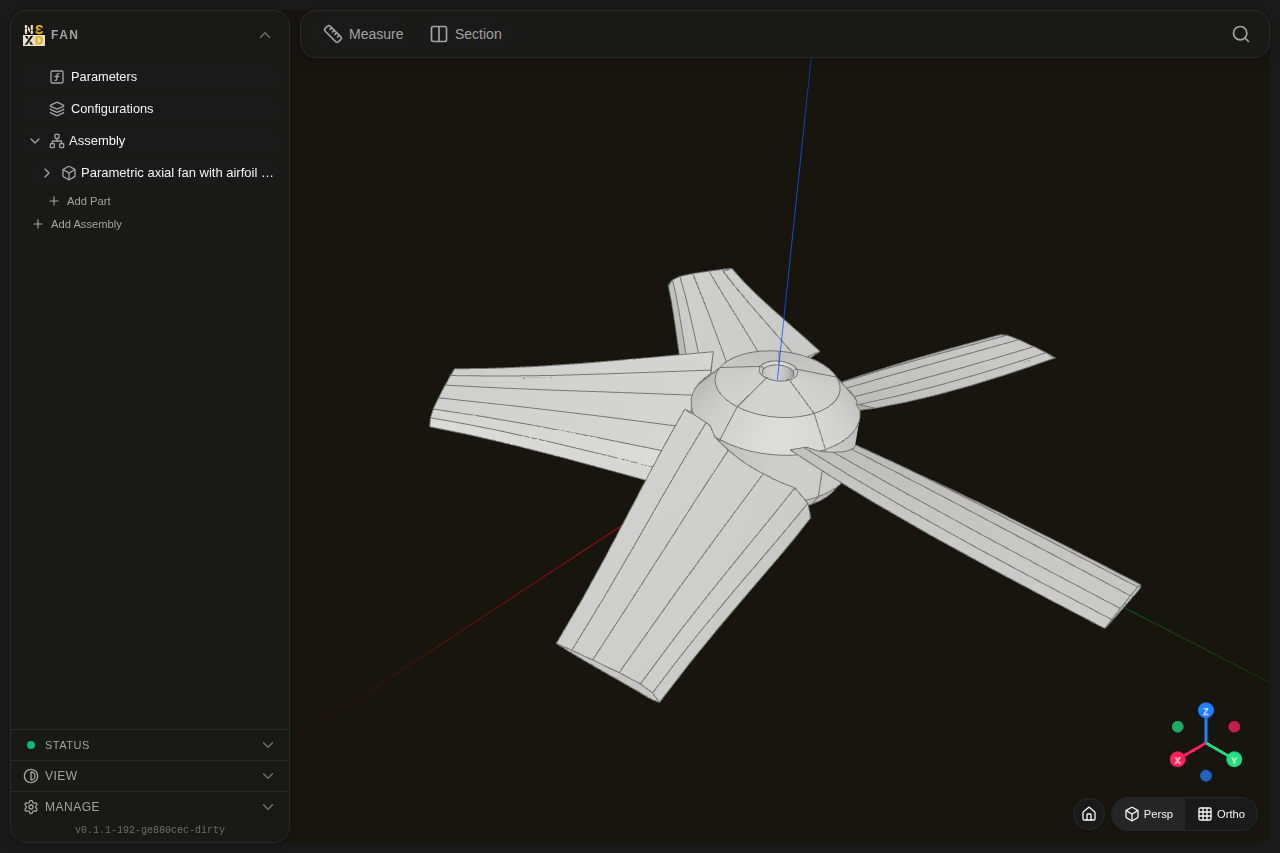Viewport: 1280px width, 853px height.
Task: Click the FAN project title
Action: tap(65, 35)
